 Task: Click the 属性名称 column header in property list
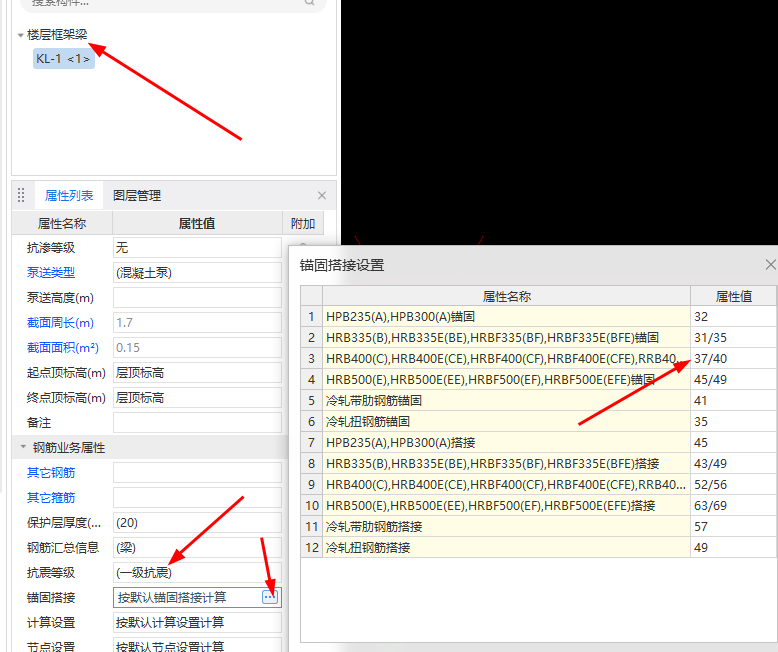pyautogui.click(x=62, y=224)
